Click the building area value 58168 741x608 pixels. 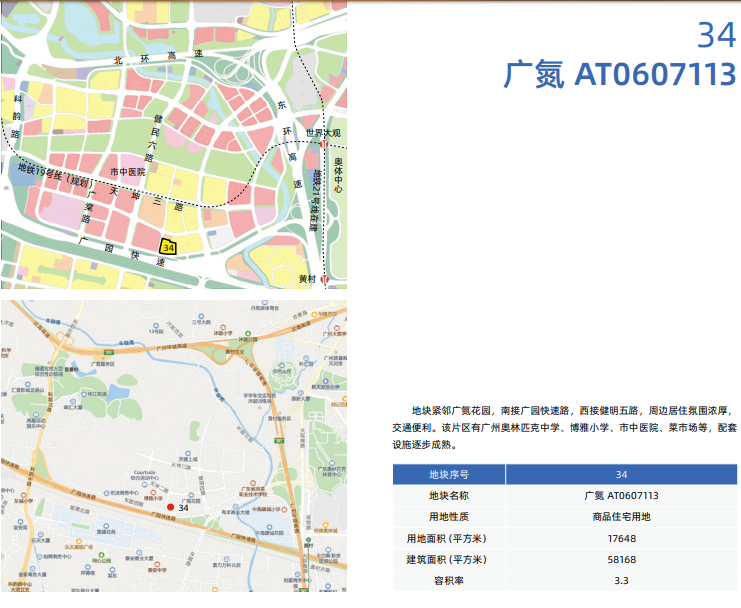pos(621,559)
